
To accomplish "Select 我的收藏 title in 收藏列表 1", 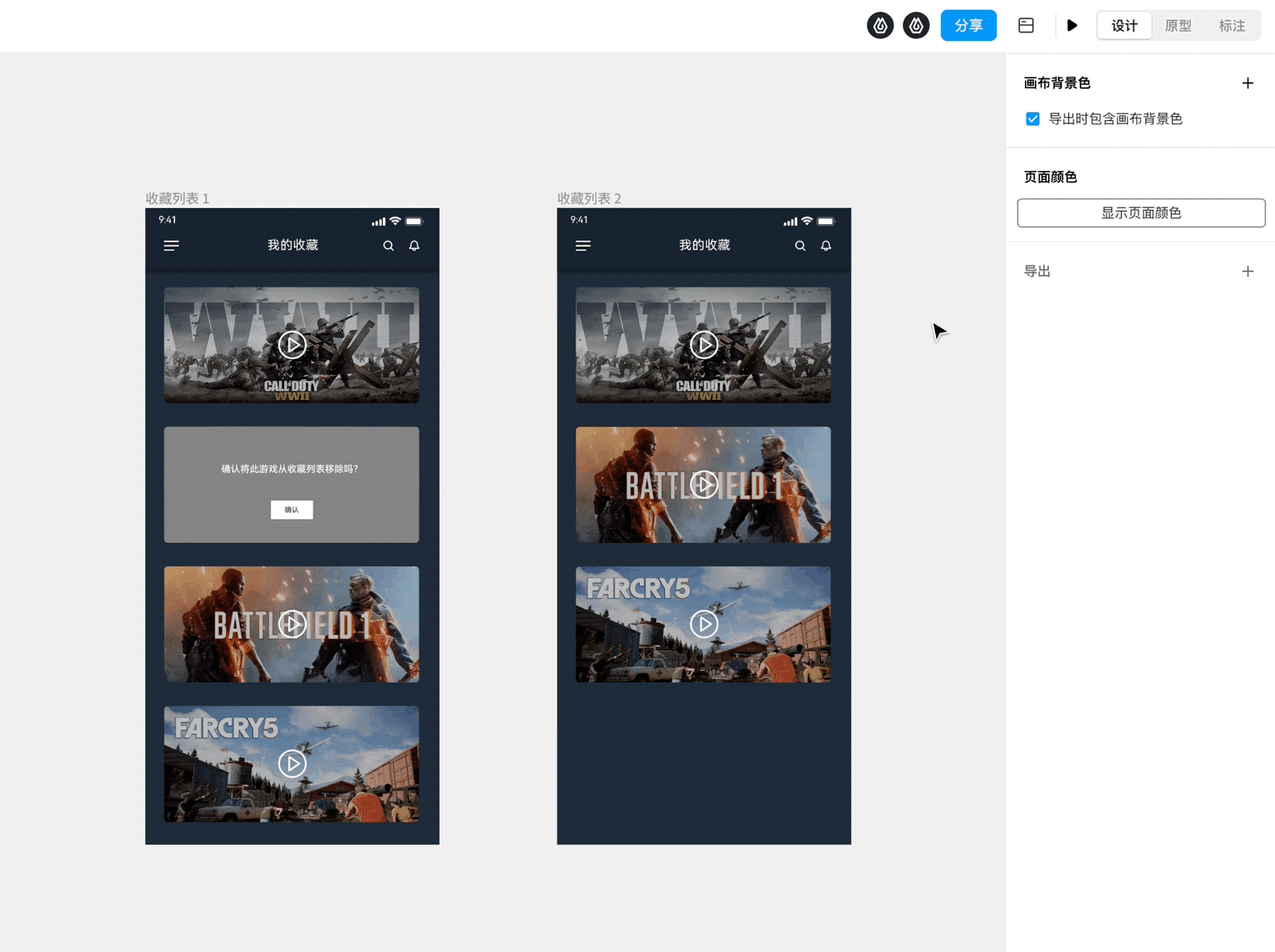I will tap(293, 244).
